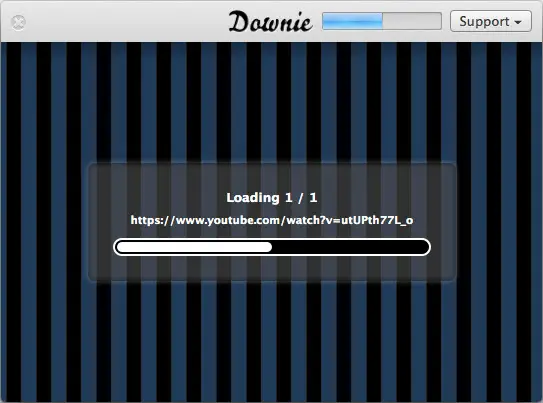543x403 pixels.
Task: Click the translucent loading panel above Loading text
Action: pos(272,177)
